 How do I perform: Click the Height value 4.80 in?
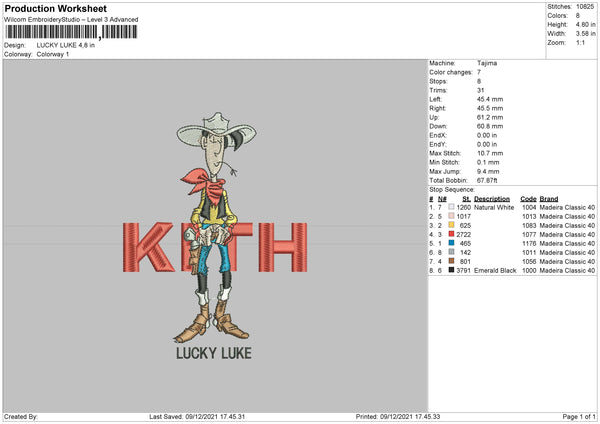point(585,24)
